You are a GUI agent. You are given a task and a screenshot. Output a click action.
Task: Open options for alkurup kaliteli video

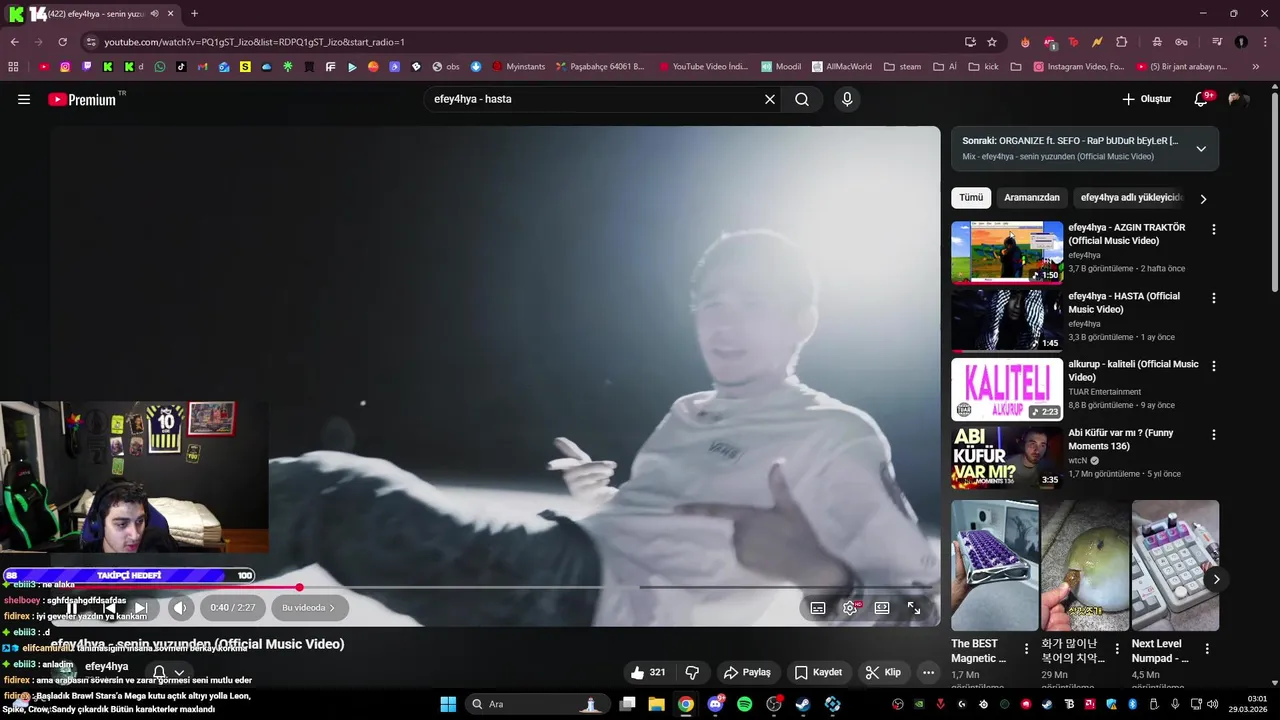(x=1214, y=366)
